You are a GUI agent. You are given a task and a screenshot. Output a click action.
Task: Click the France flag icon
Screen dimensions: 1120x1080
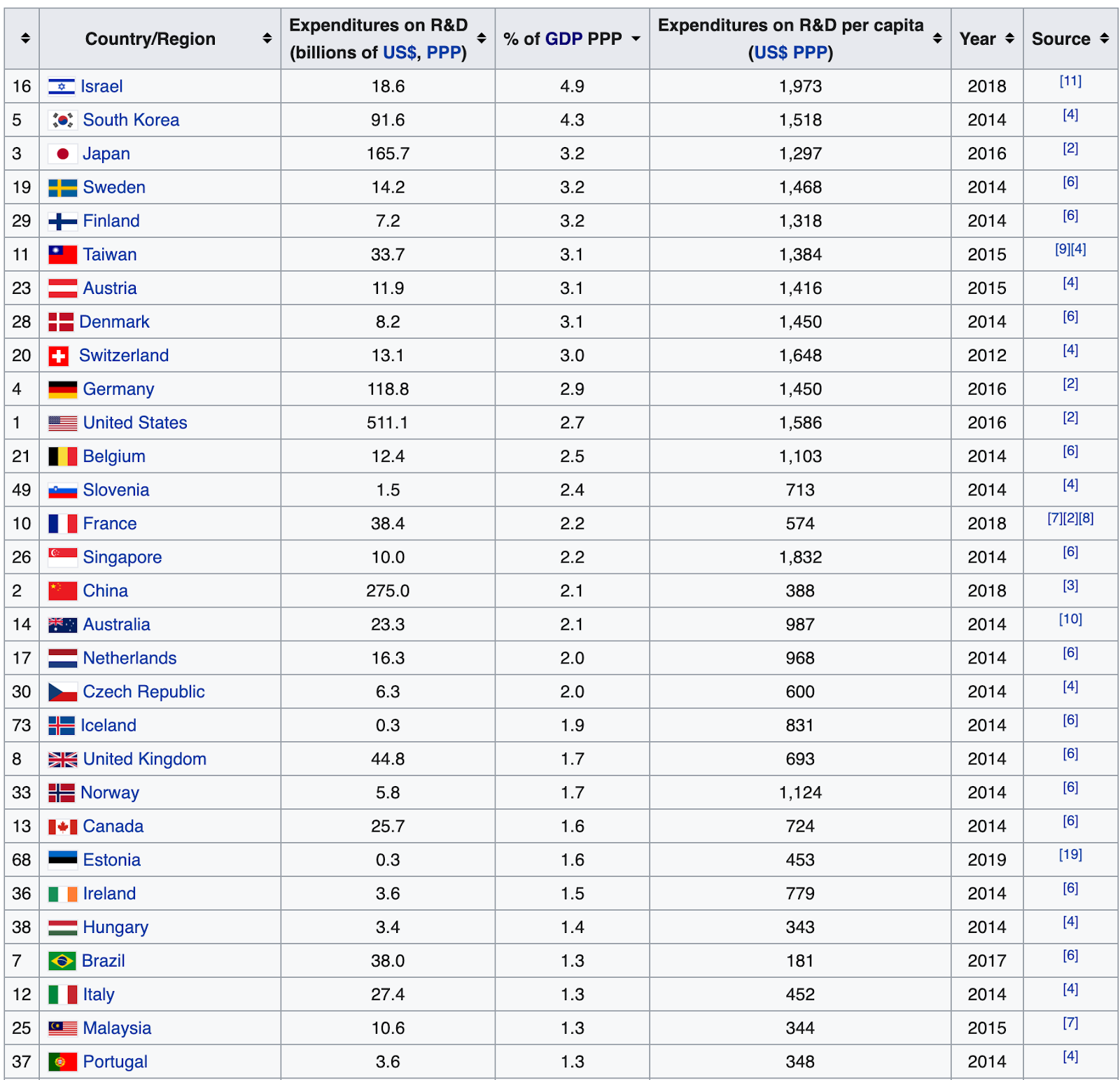(x=62, y=524)
